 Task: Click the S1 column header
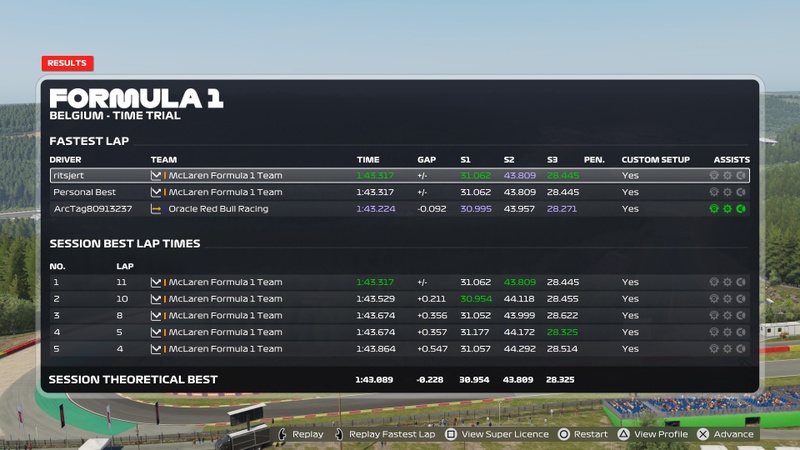(465, 160)
